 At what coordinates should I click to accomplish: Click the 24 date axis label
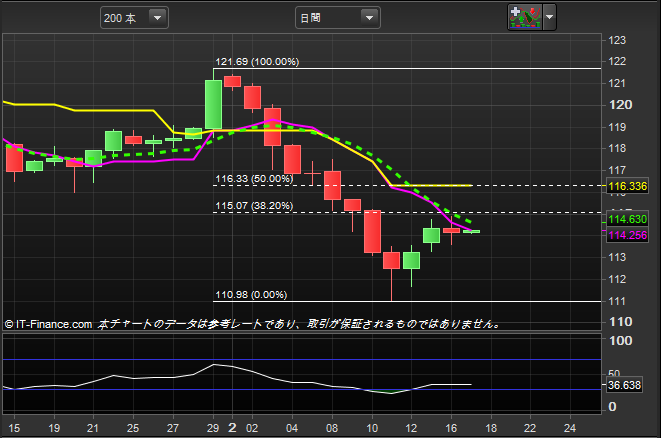tap(570, 428)
